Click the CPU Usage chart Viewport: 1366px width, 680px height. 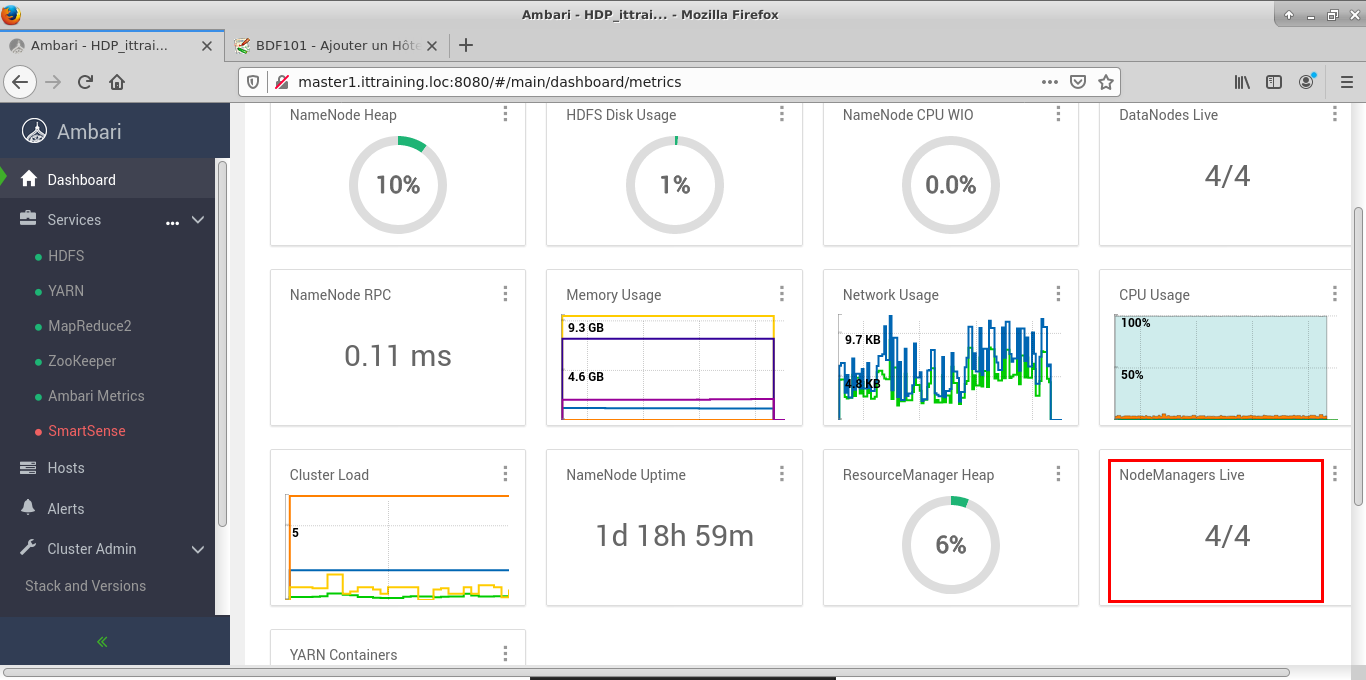(x=1220, y=366)
